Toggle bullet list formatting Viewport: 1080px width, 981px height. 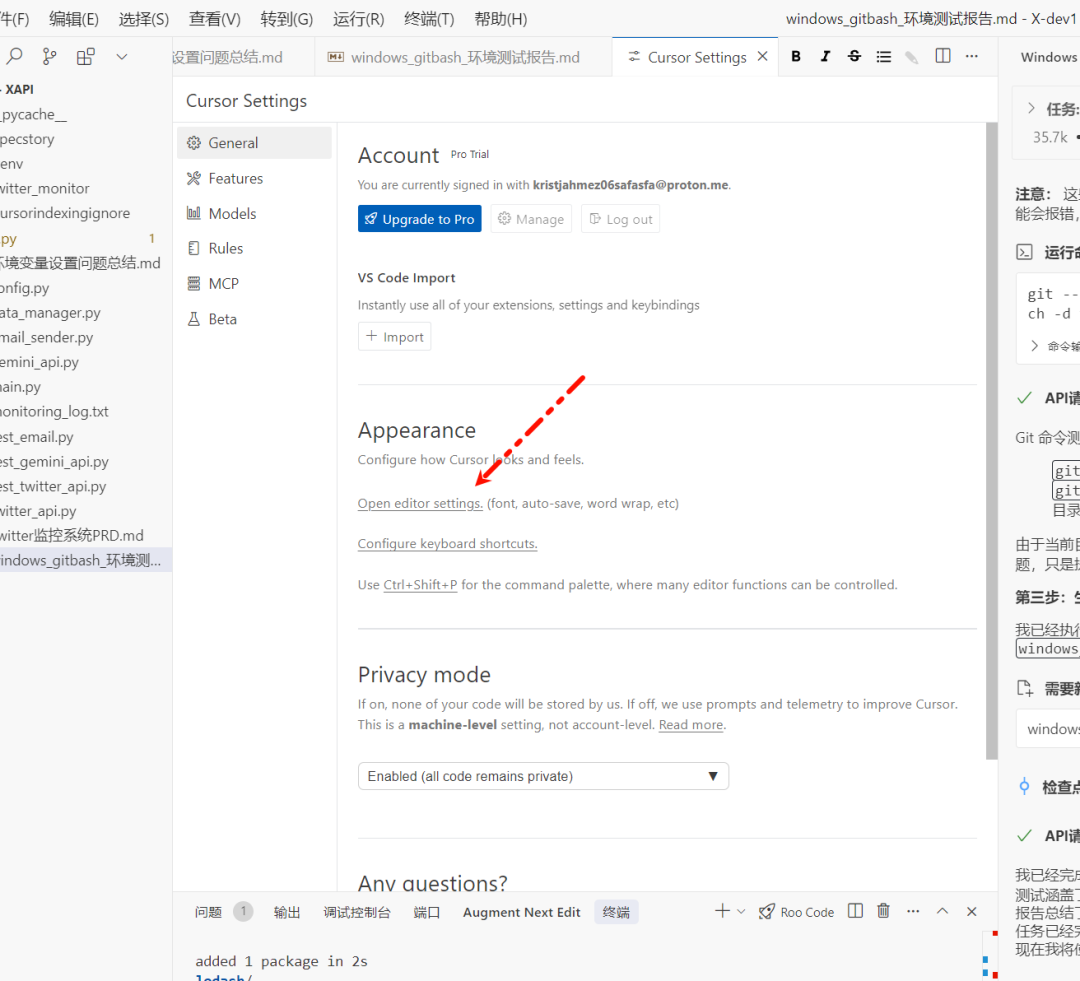click(884, 56)
